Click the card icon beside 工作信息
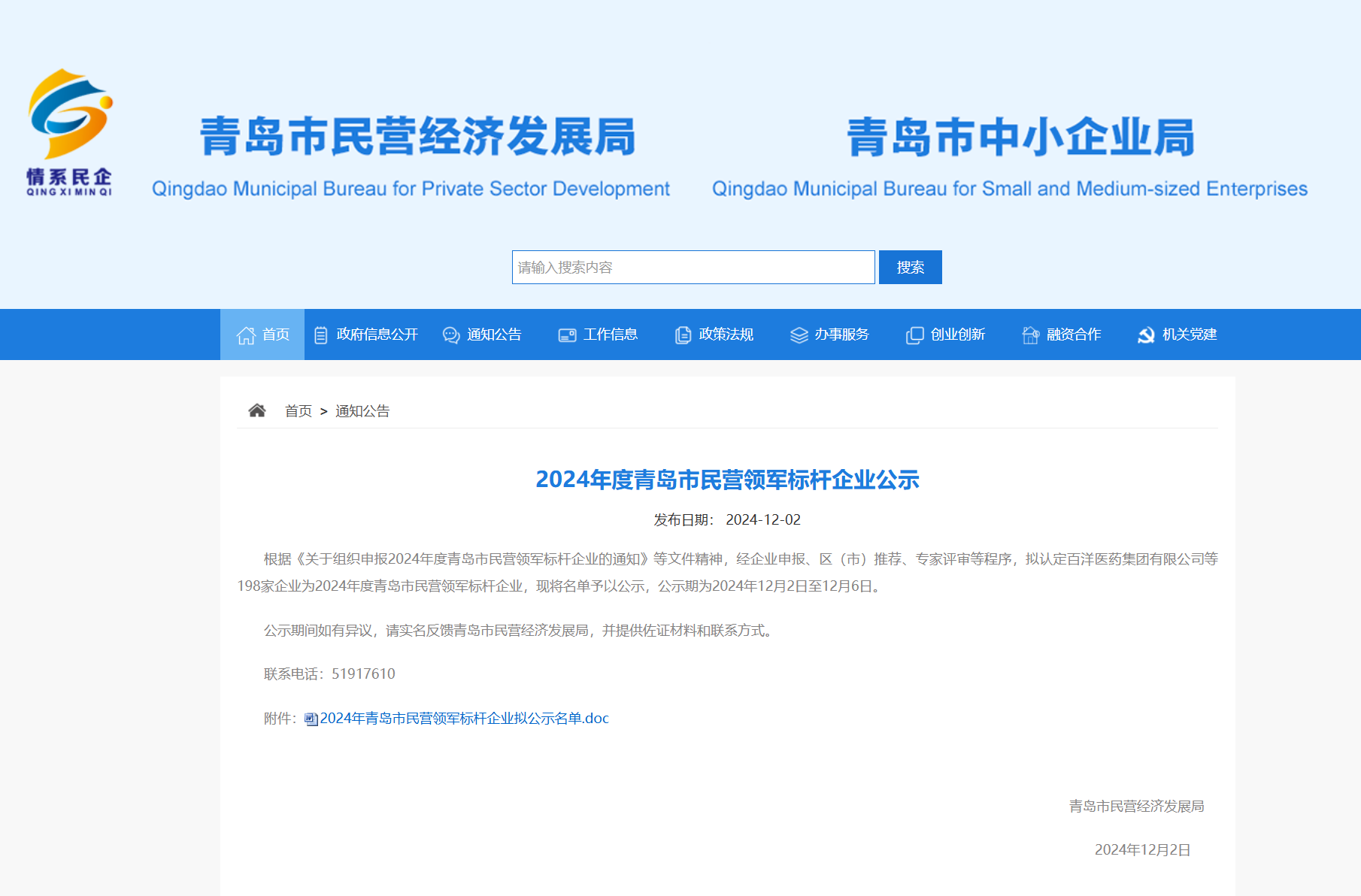The height and width of the screenshot is (896, 1361). pyautogui.click(x=567, y=335)
